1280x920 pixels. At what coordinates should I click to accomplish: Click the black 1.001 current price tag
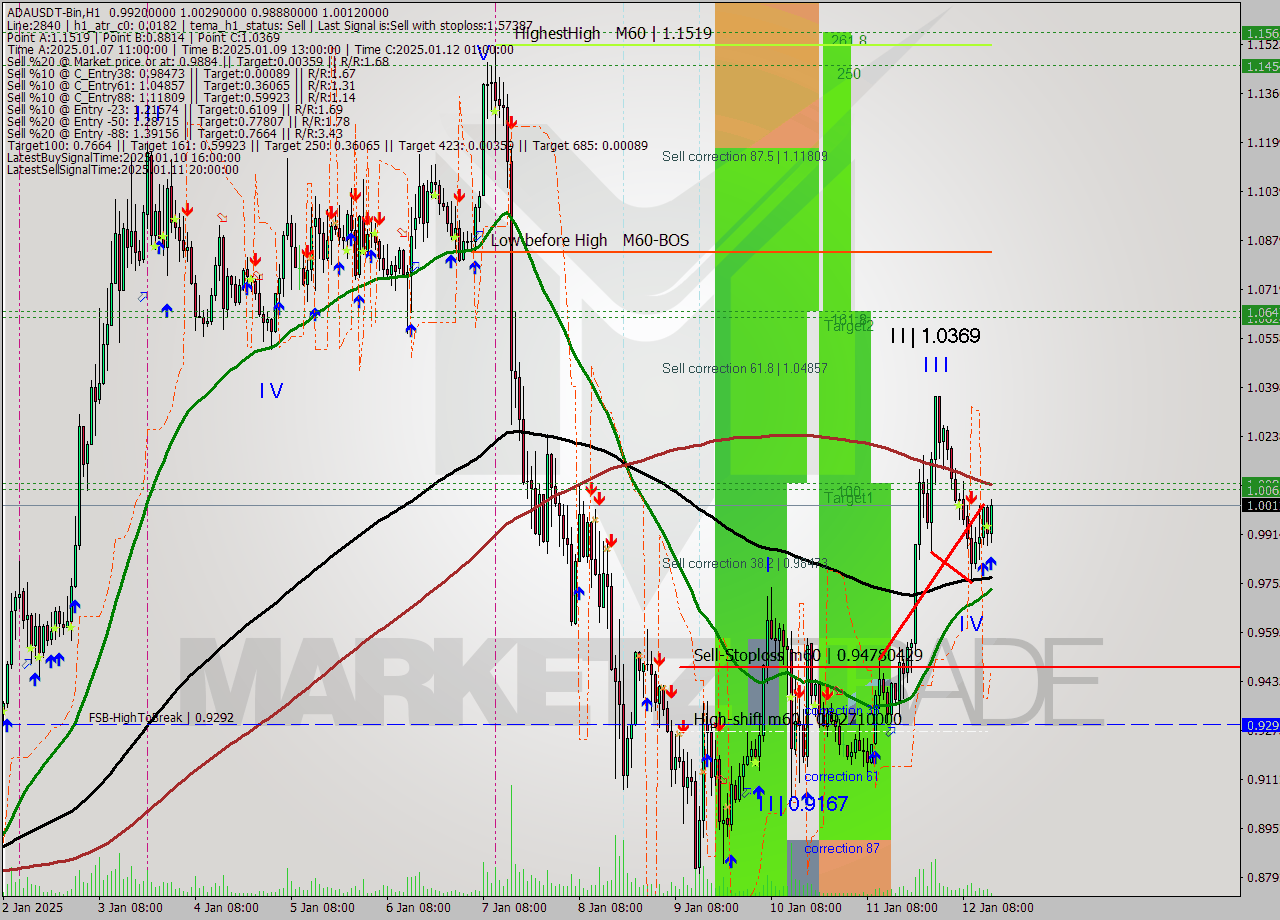click(1260, 506)
